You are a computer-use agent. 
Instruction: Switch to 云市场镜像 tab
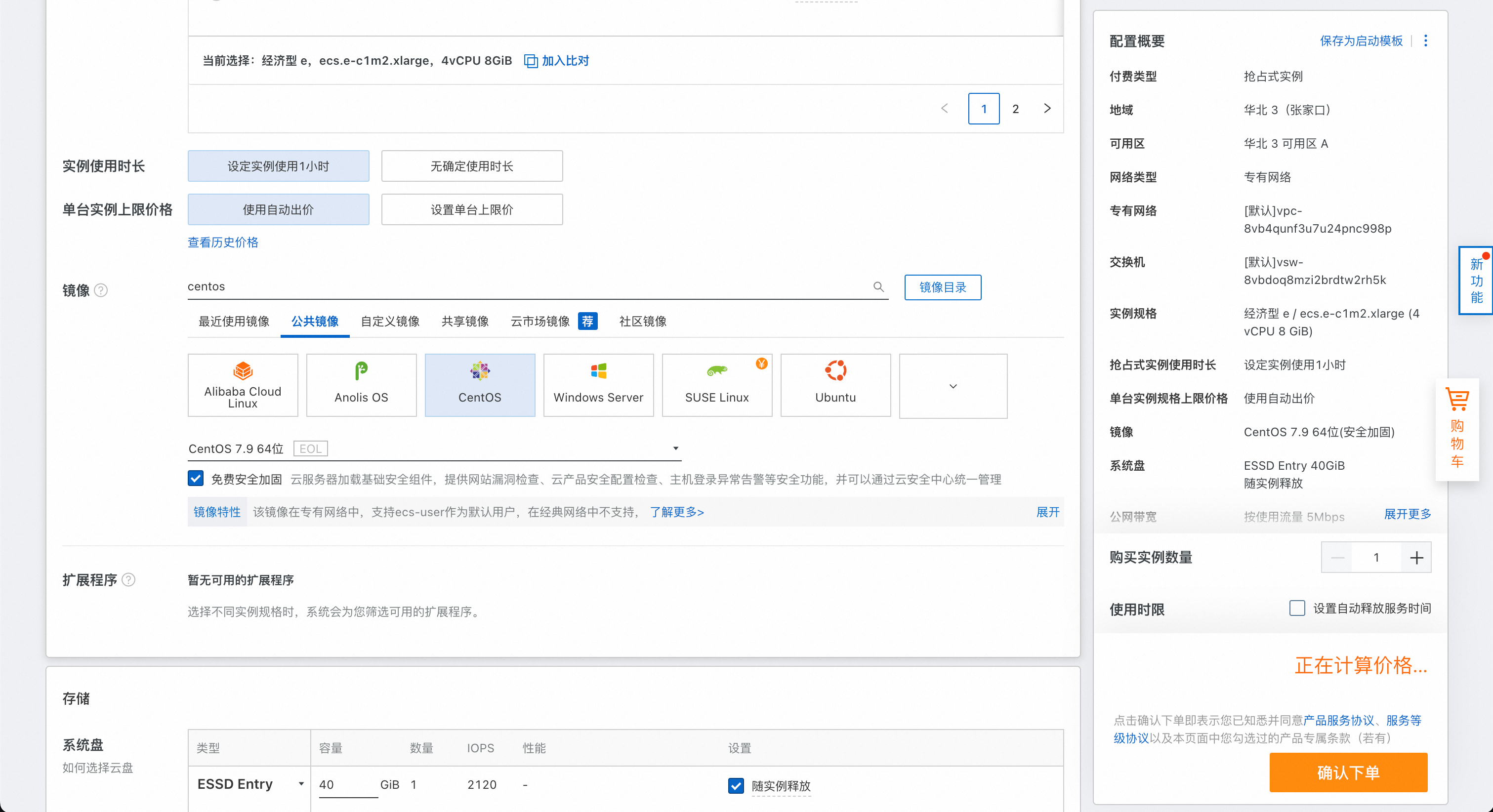tap(540, 321)
